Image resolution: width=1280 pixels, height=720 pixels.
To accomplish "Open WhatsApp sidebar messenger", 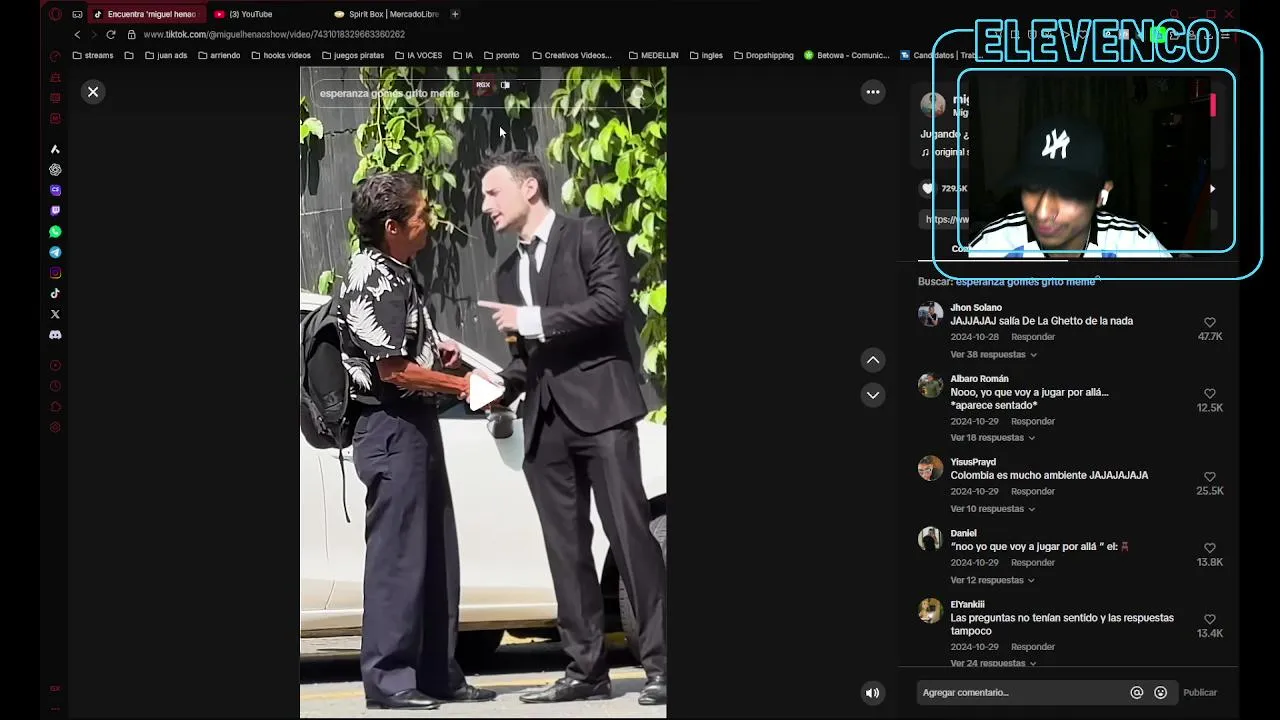I will tap(55, 231).
